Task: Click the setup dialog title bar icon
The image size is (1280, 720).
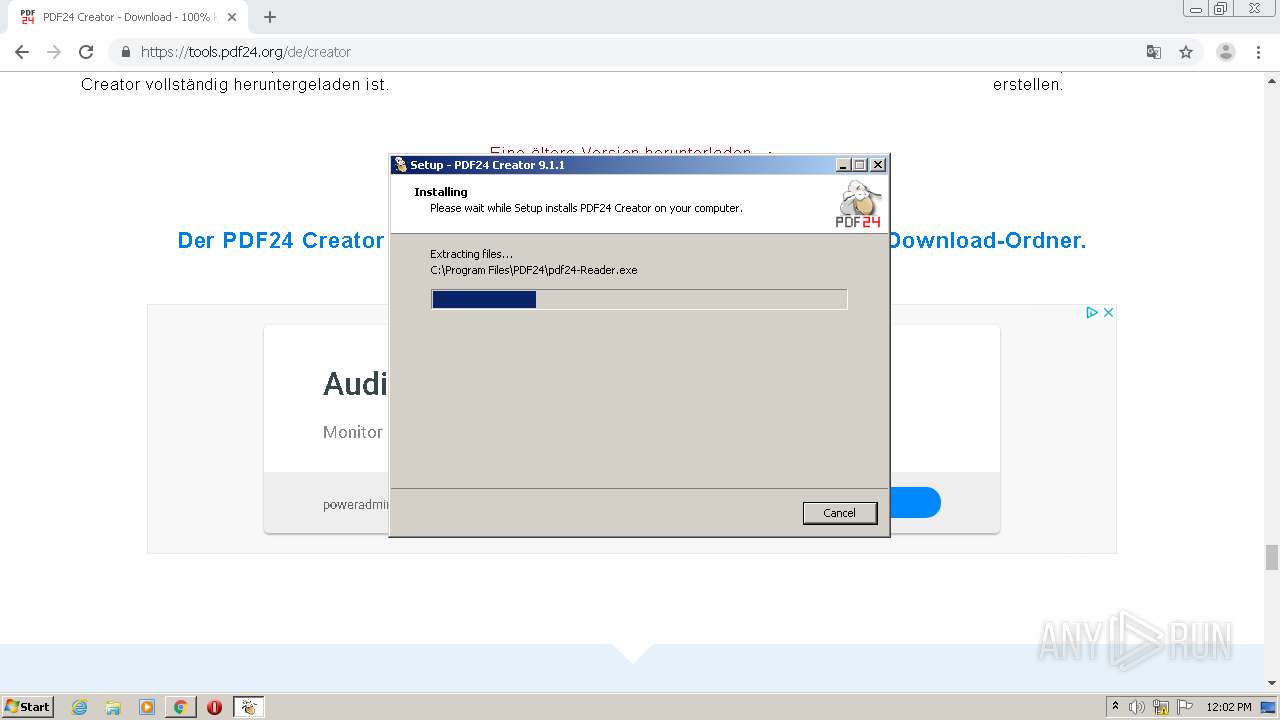Action: pyautogui.click(x=400, y=165)
